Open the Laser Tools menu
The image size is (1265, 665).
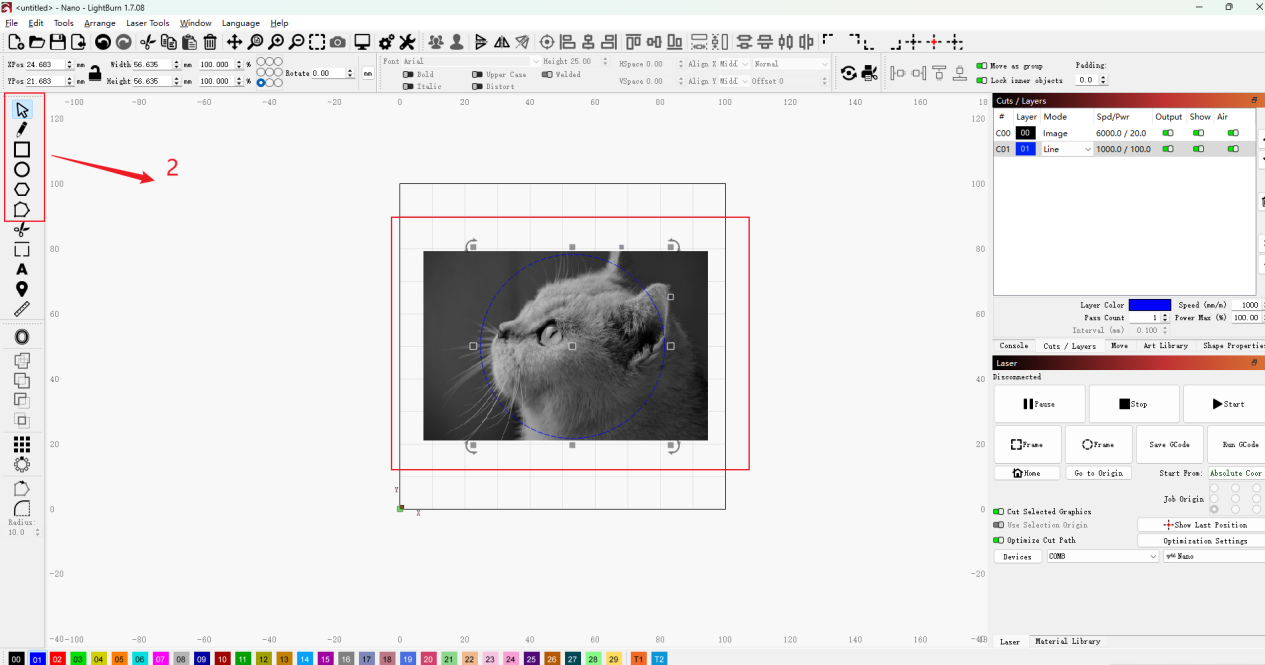tap(148, 23)
